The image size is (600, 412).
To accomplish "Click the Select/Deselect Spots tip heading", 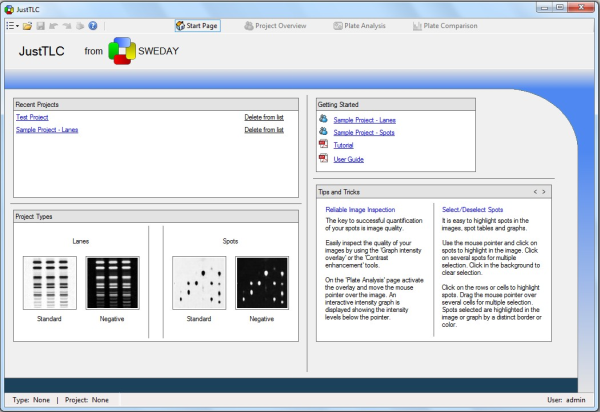I will [472, 210].
